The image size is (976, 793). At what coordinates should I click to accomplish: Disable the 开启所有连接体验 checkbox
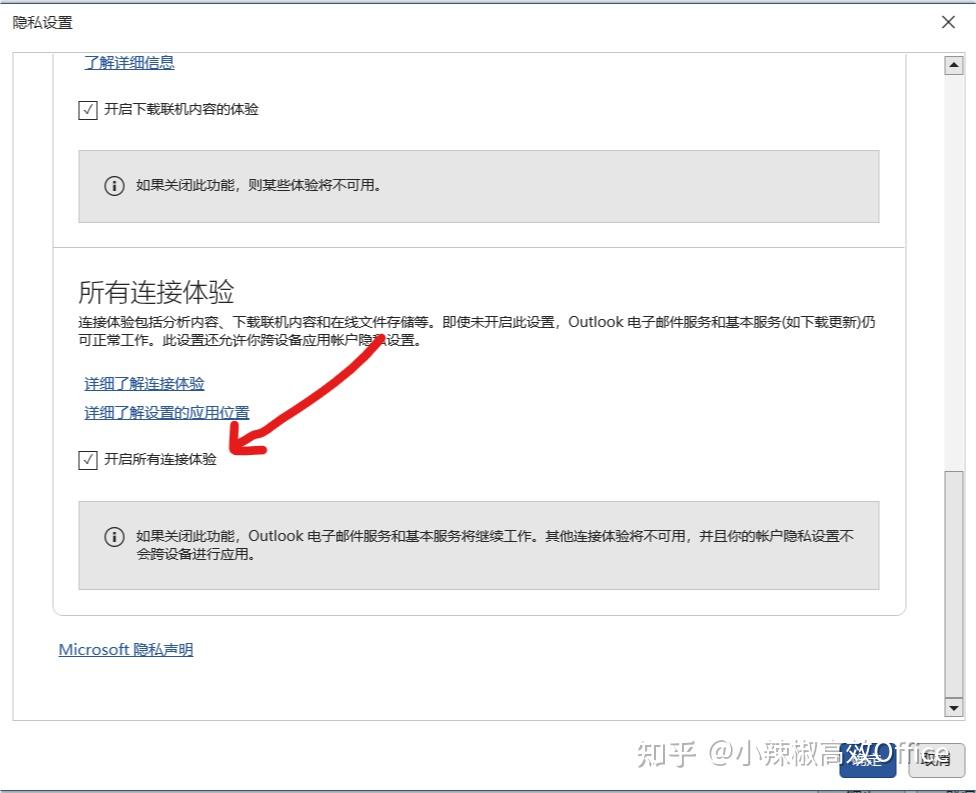87,459
